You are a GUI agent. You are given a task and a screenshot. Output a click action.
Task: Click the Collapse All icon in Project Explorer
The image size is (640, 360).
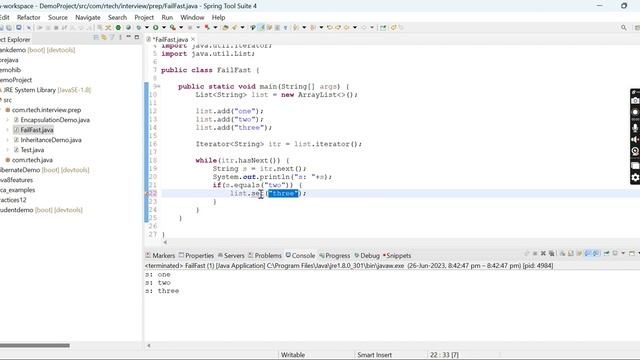[x=96, y=38]
